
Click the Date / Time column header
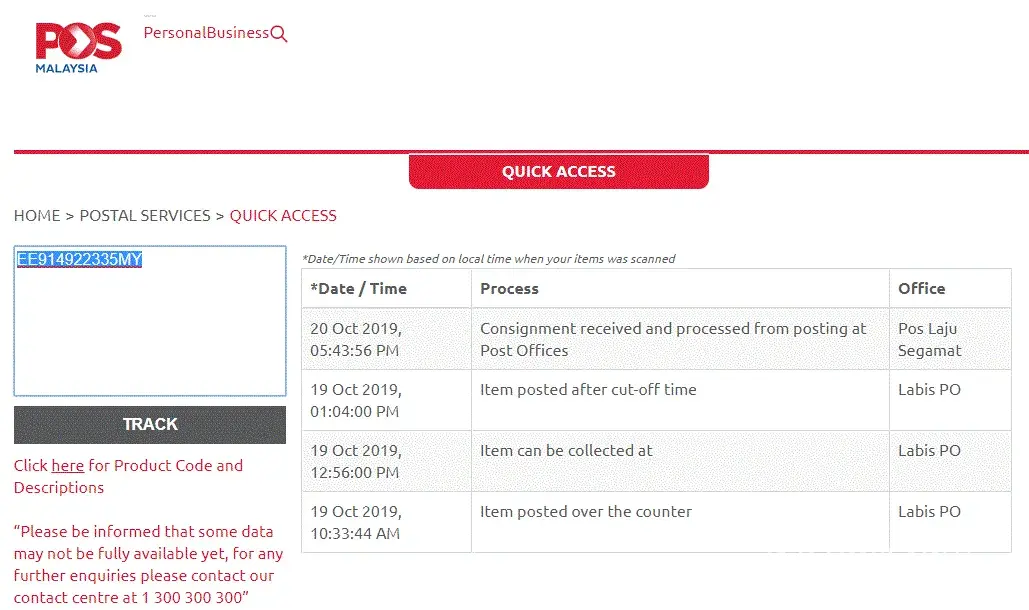click(358, 289)
